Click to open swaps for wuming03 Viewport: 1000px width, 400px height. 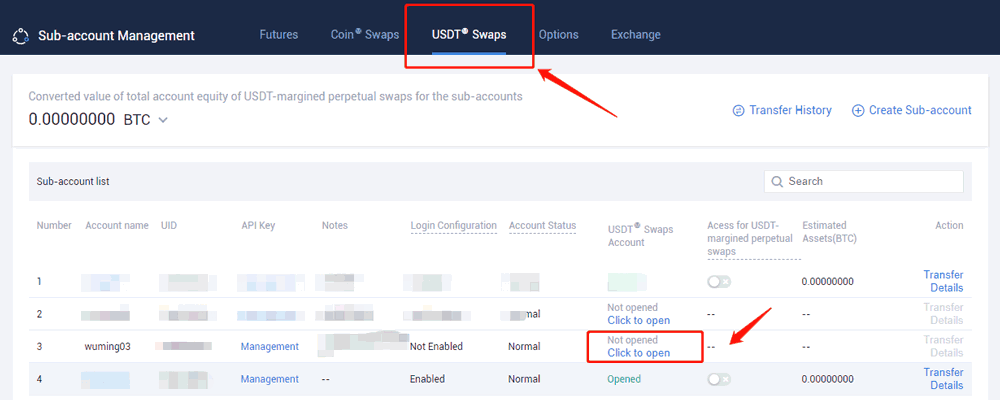coord(638,353)
